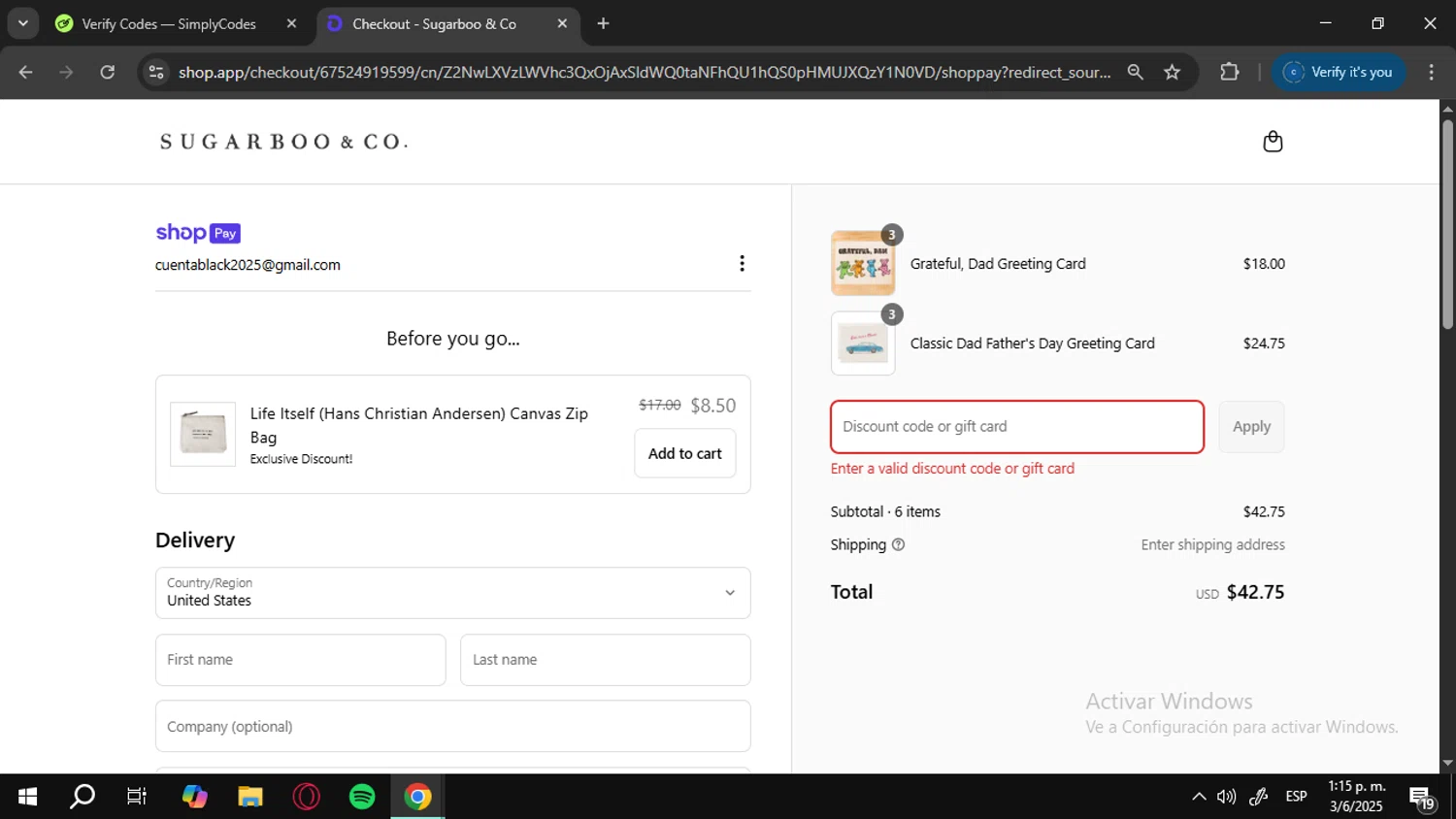Switch to the Checkout - Sugarboo & Co tab

point(434,23)
